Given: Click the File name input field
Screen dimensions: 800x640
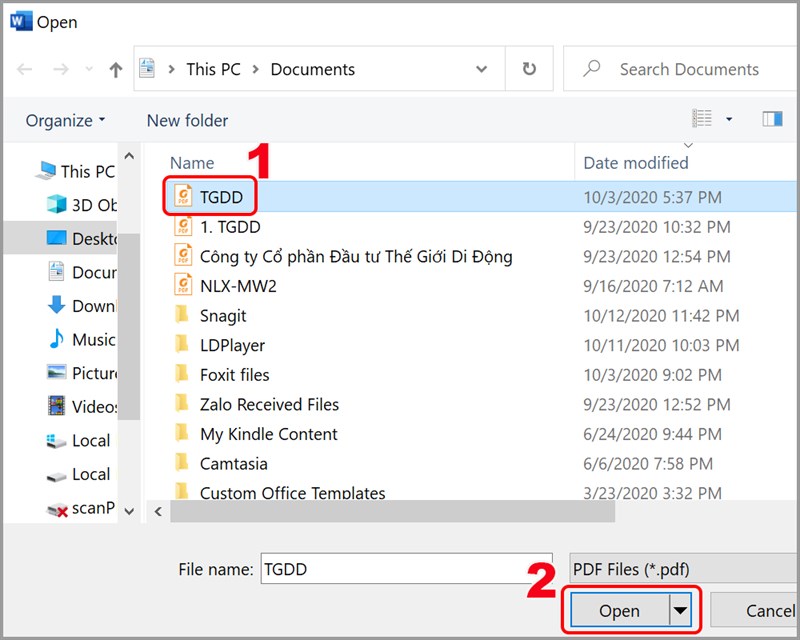Looking at the screenshot, I should 407,569.
